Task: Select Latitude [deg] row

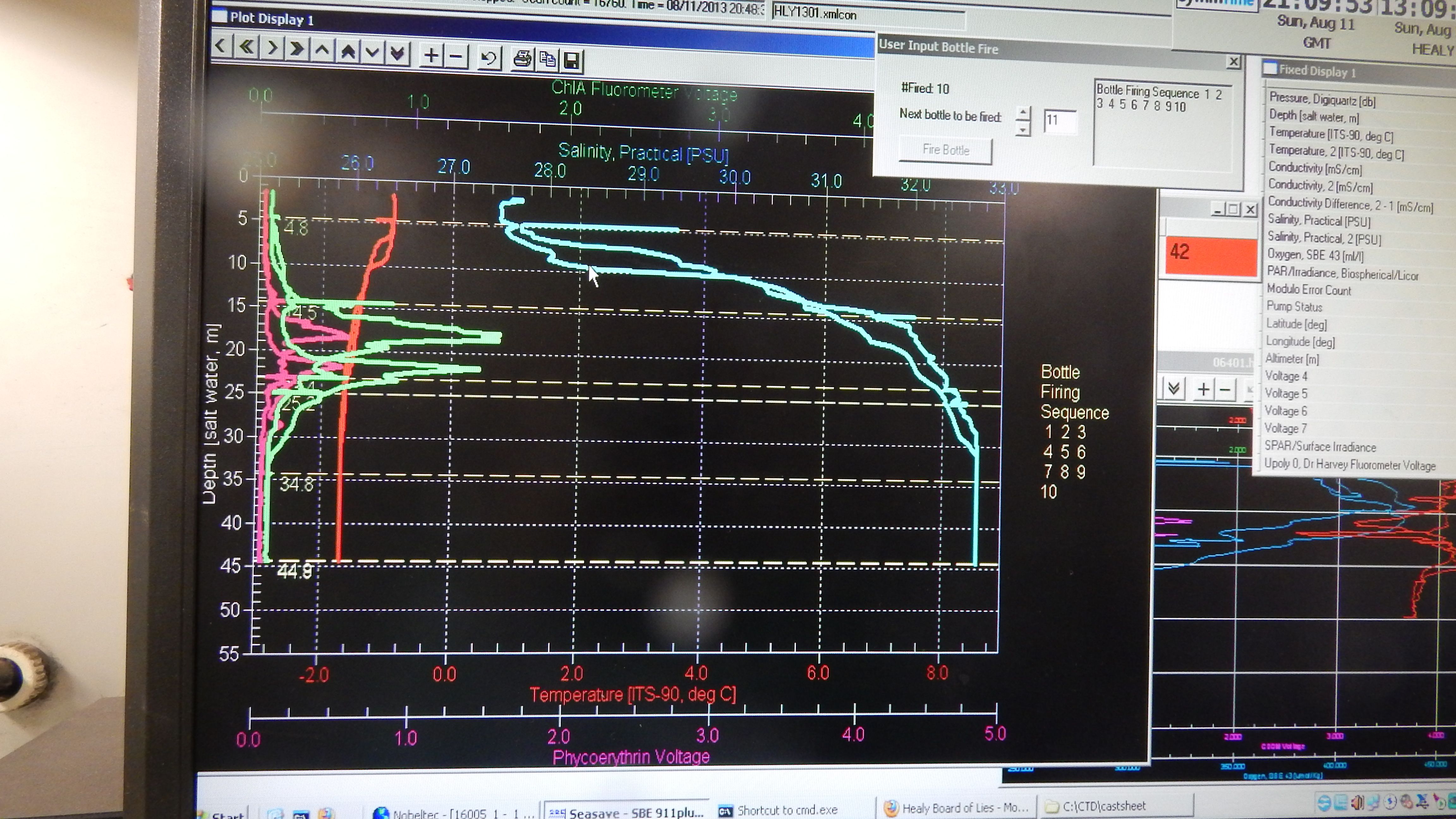Action: coord(1296,325)
